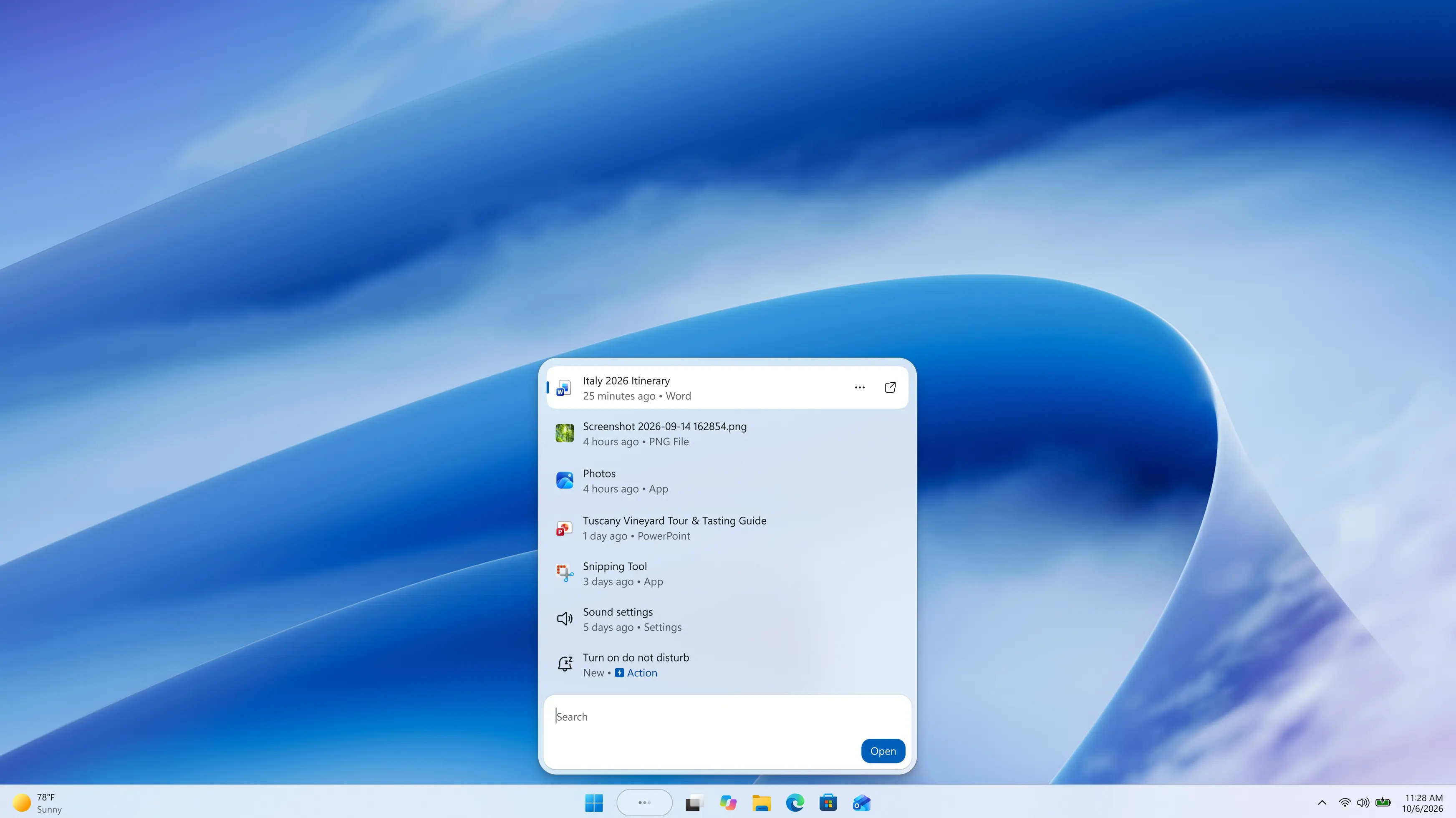Screen dimensions: 1456x818
Task: Click the more options ellipsis for Italy 2026 Itinerary
Action: pyautogui.click(x=860, y=388)
